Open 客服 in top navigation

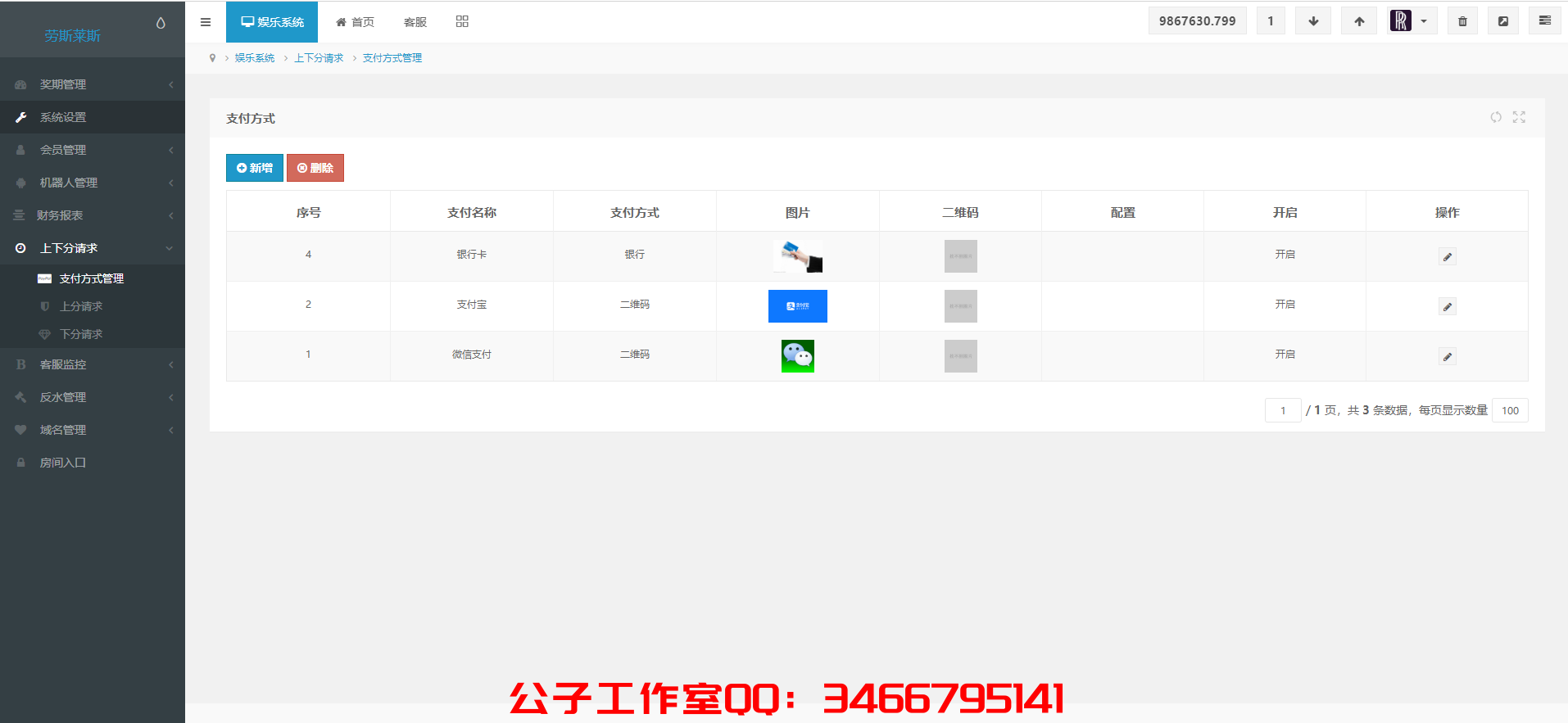pyautogui.click(x=415, y=22)
